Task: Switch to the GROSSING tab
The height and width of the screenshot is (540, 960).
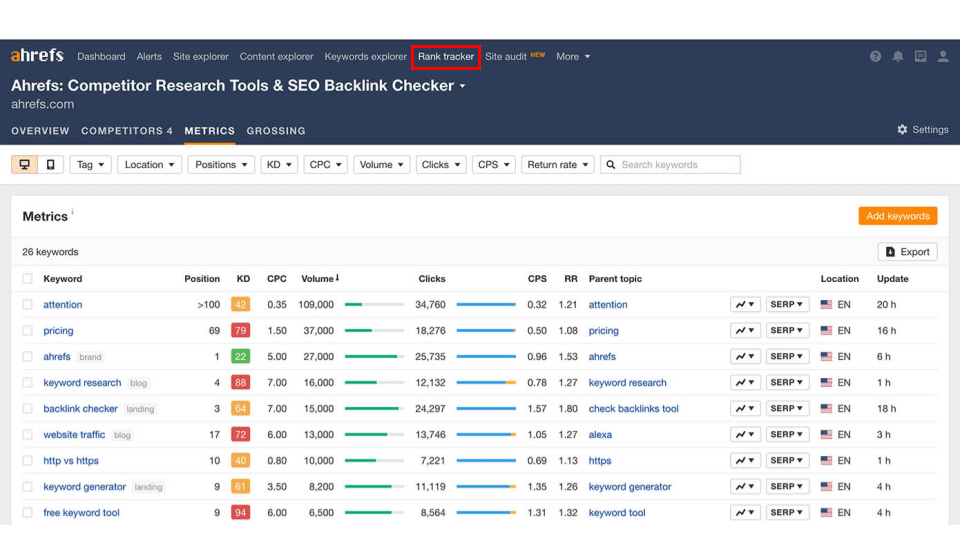Action: (x=276, y=131)
